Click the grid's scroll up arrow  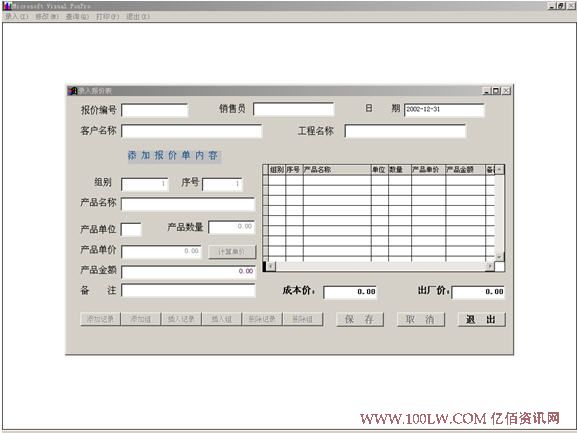point(499,170)
